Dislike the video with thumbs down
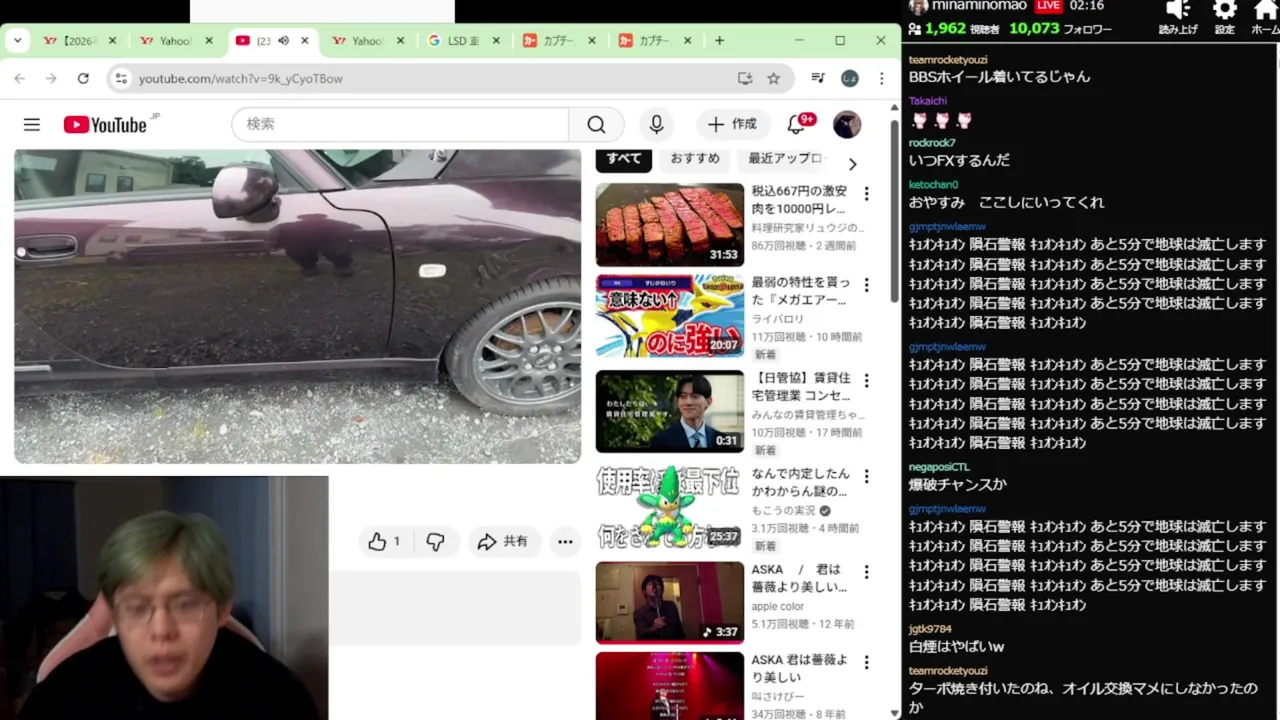Viewport: 1280px width, 720px height. [435, 541]
